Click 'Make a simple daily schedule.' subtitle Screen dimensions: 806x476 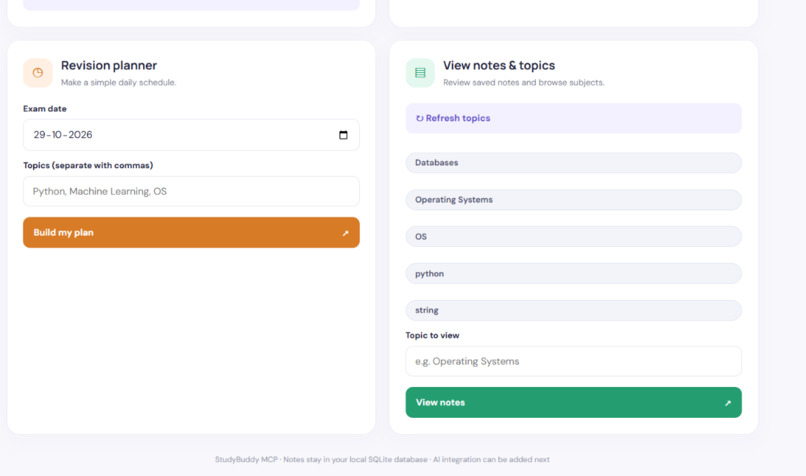(118, 82)
